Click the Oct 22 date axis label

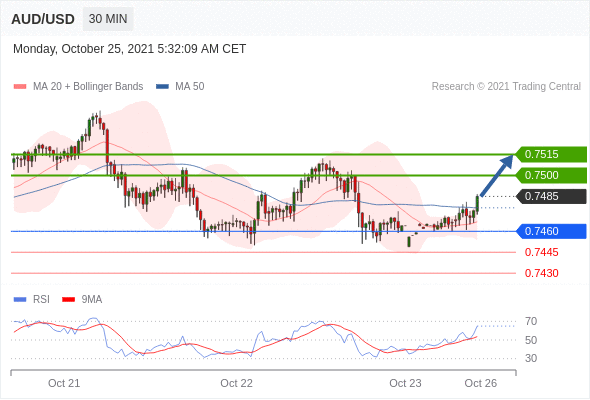tap(236, 383)
